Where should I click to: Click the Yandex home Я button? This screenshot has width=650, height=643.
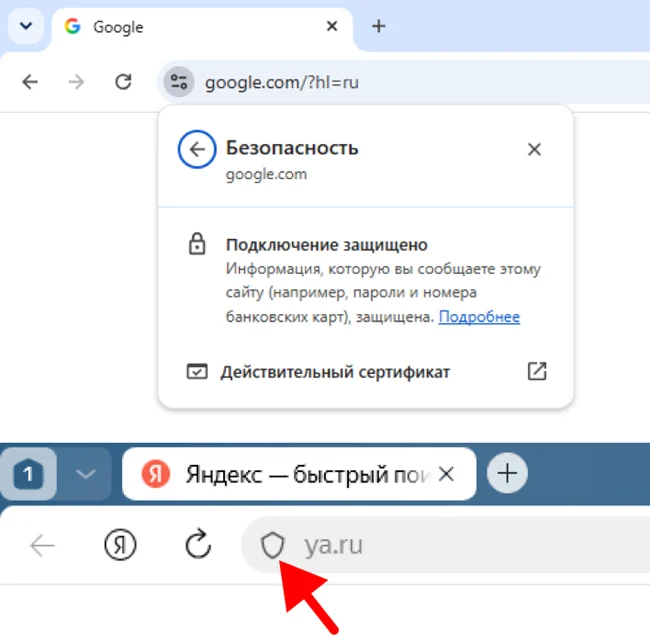(x=120, y=545)
